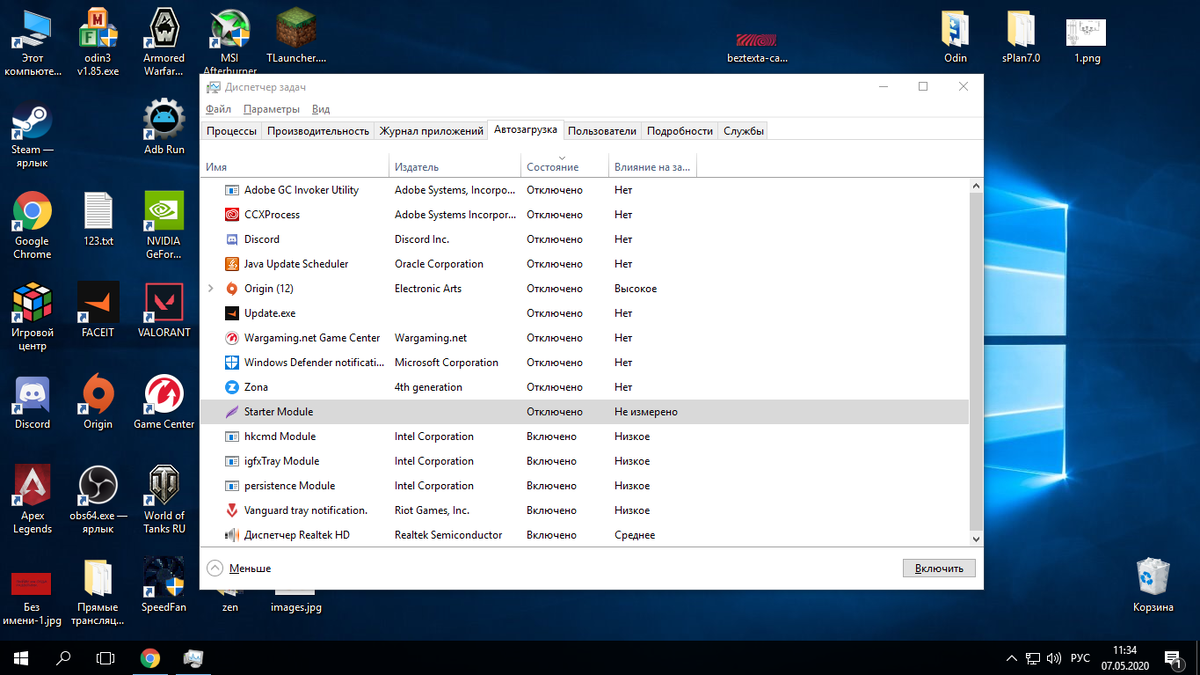This screenshot has width=1200, height=675.
Task: Click the Zona startup entry icon
Action: (232, 387)
